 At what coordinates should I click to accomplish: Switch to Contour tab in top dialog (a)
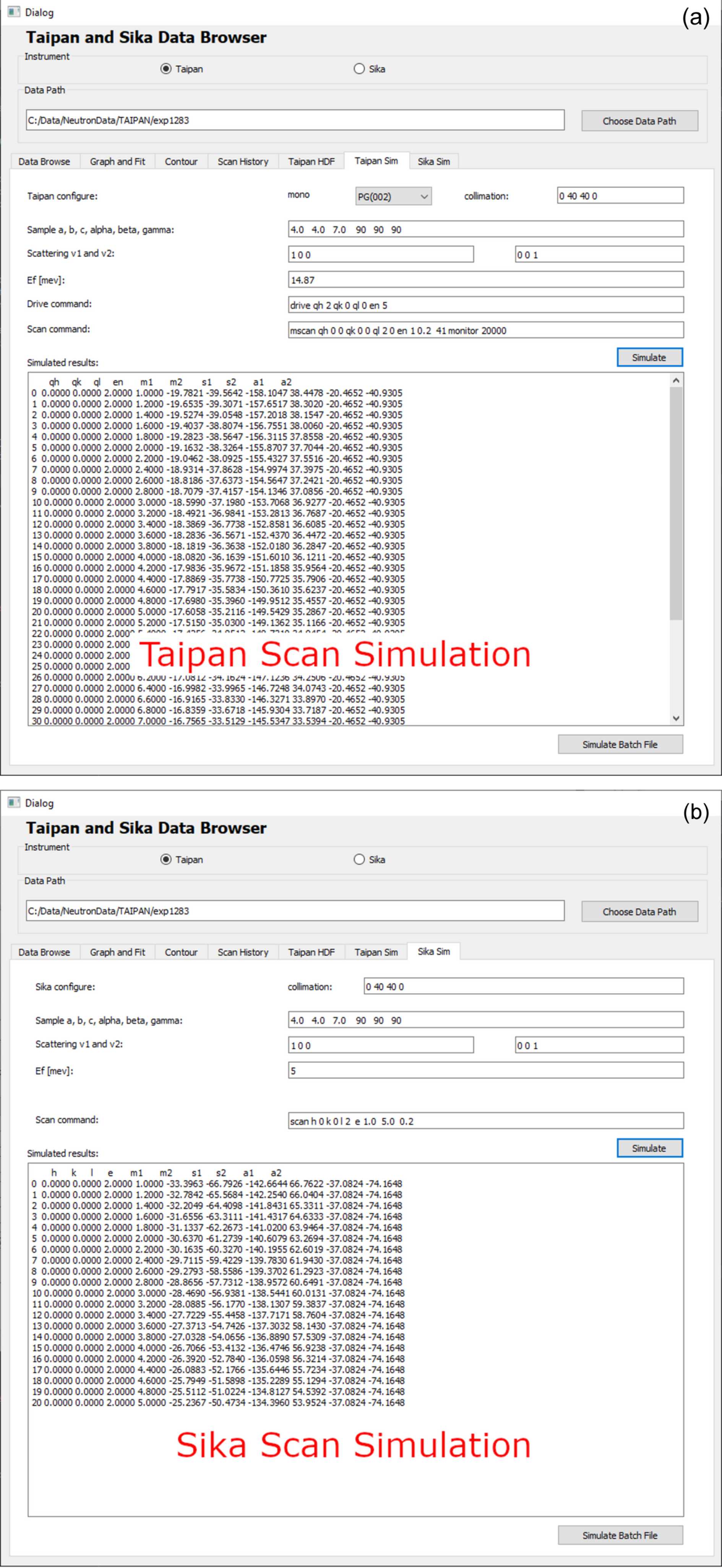[181, 161]
